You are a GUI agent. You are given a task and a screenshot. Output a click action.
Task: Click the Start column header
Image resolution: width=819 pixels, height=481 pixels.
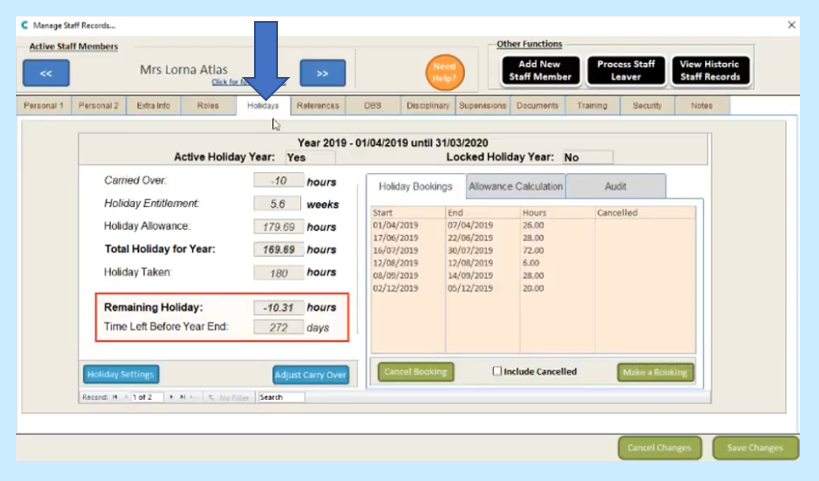pyautogui.click(x=408, y=213)
